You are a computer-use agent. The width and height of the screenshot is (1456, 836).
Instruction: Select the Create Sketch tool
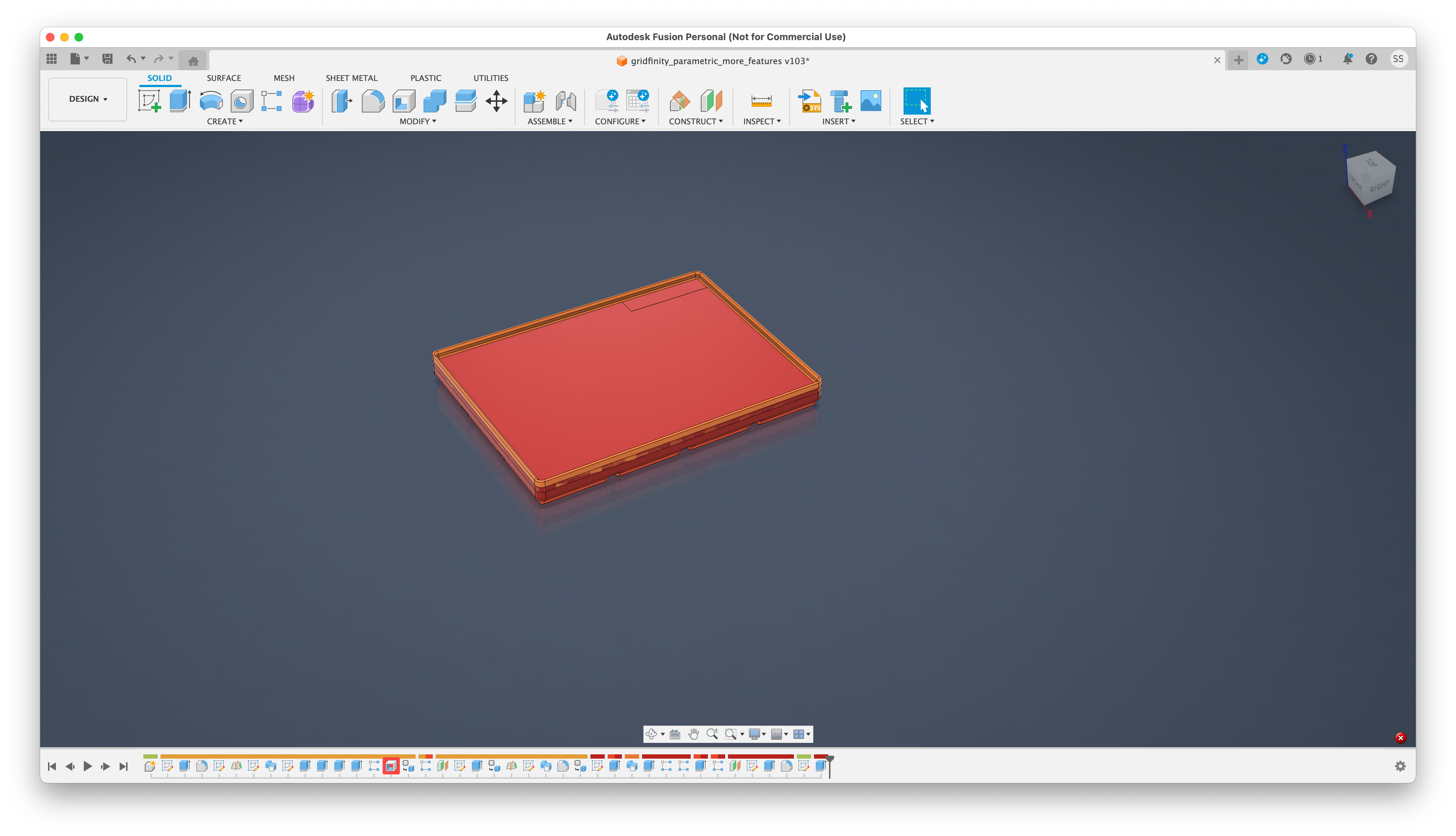click(x=150, y=101)
